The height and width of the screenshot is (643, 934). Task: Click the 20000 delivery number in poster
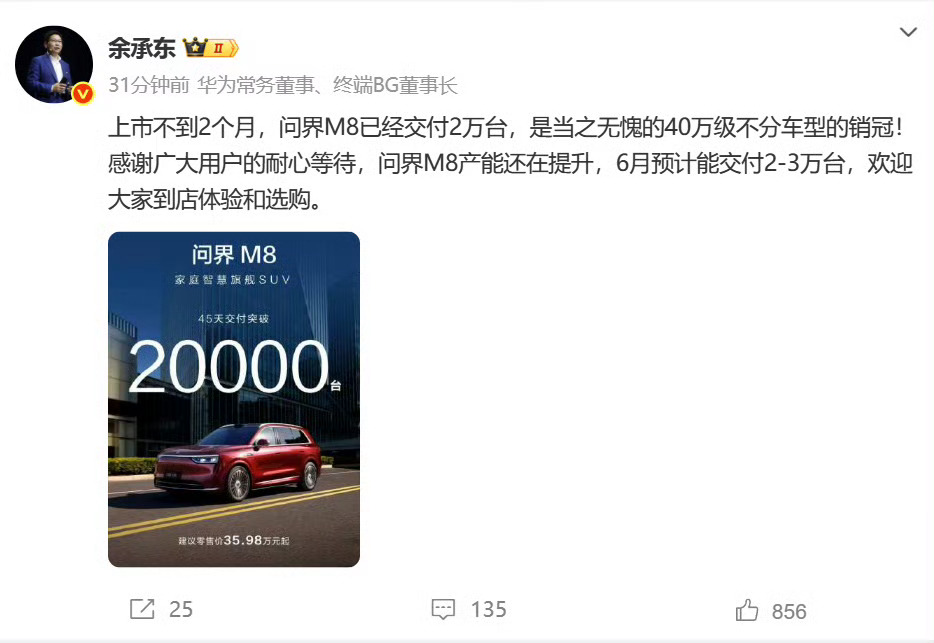(229, 366)
